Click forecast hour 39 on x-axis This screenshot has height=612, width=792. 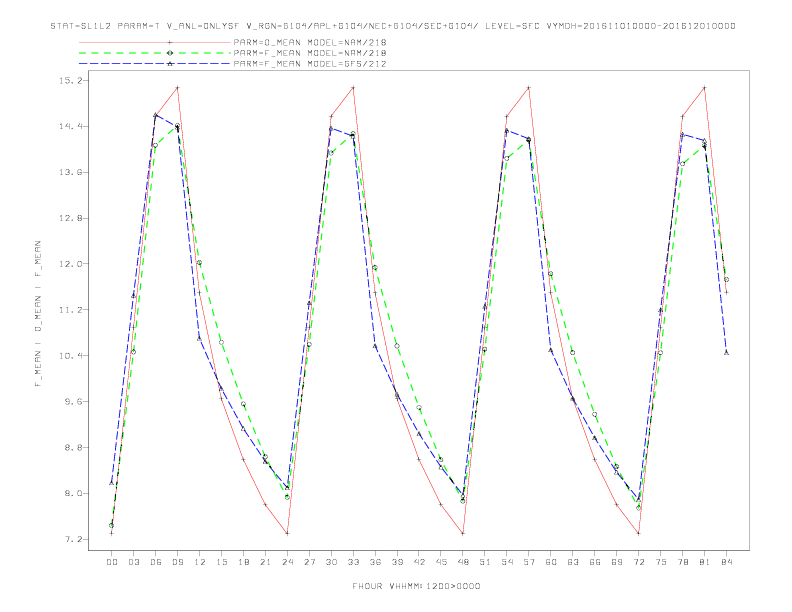click(x=397, y=562)
